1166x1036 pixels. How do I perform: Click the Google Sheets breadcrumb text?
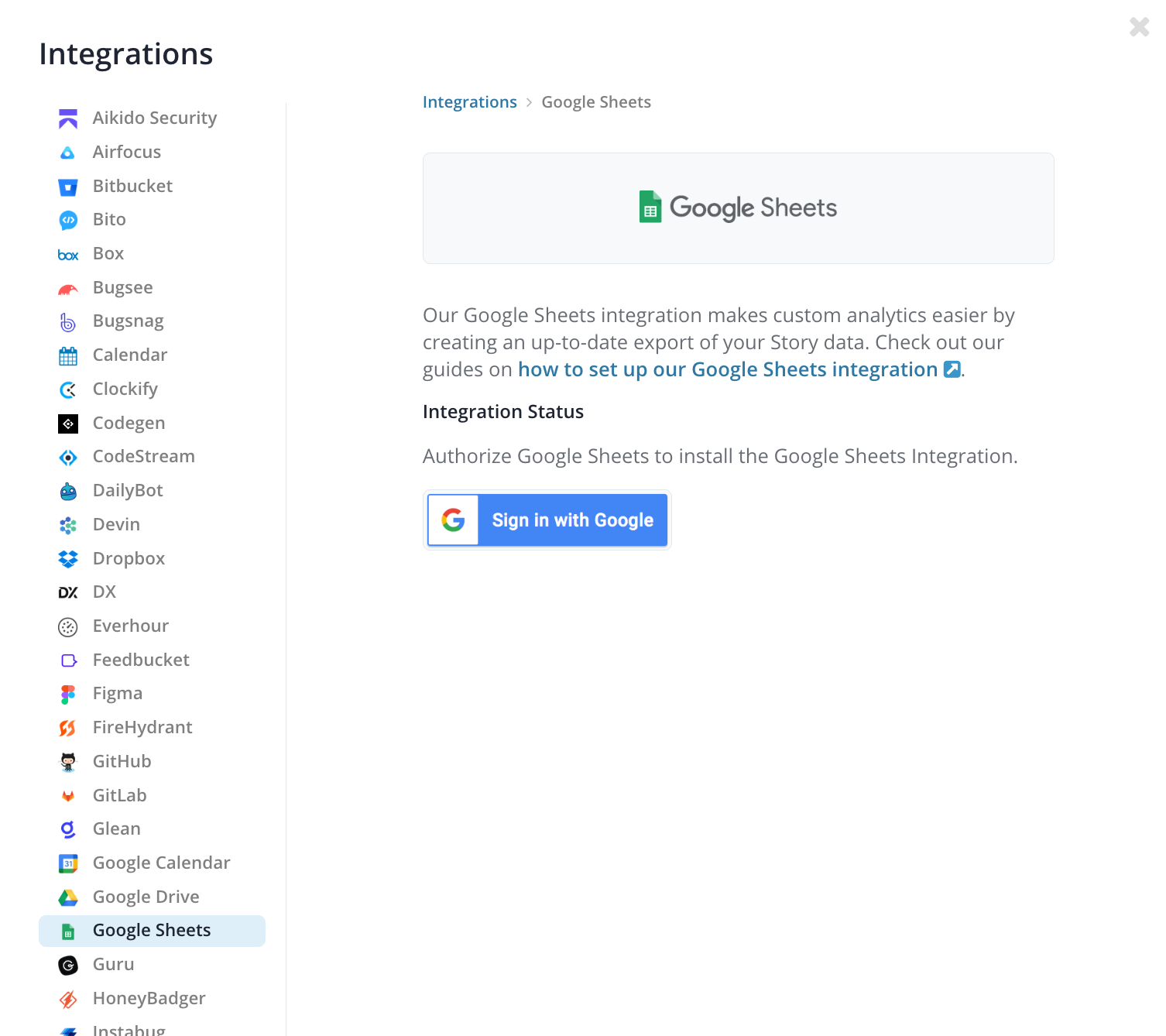pyautogui.click(x=596, y=102)
